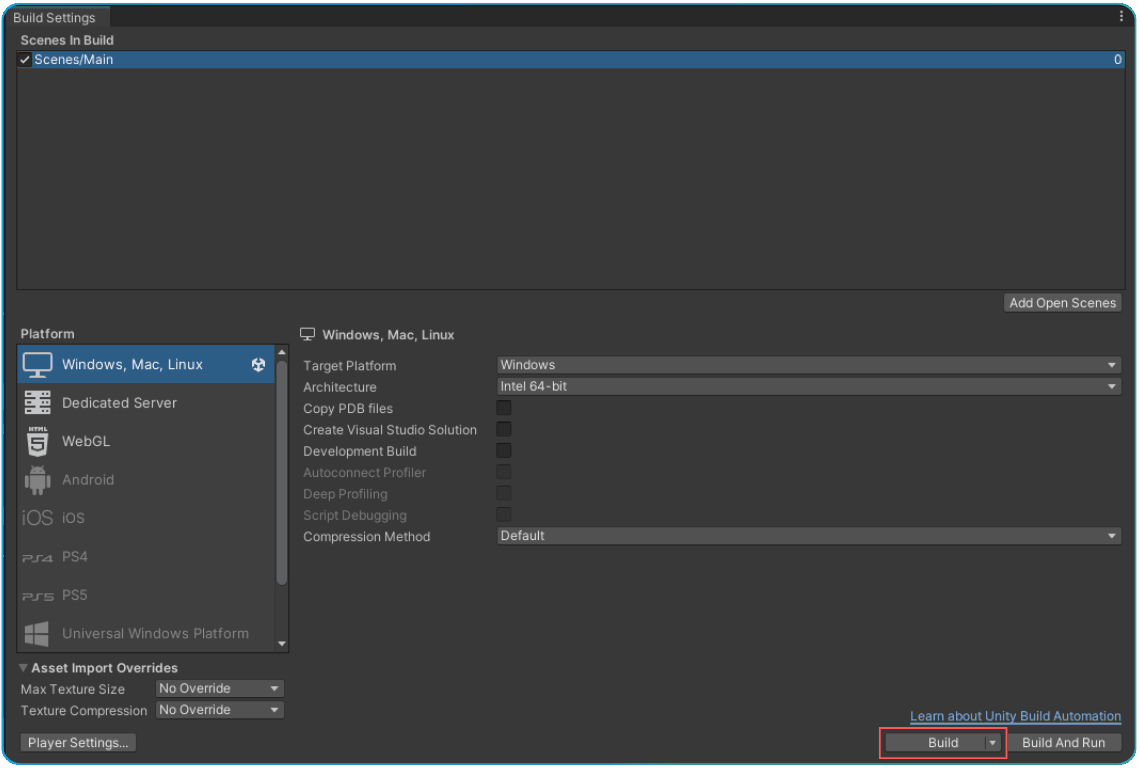Select Dedicated Server platform
Viewport: 1140px width, 768px height.
pos(145,403)
